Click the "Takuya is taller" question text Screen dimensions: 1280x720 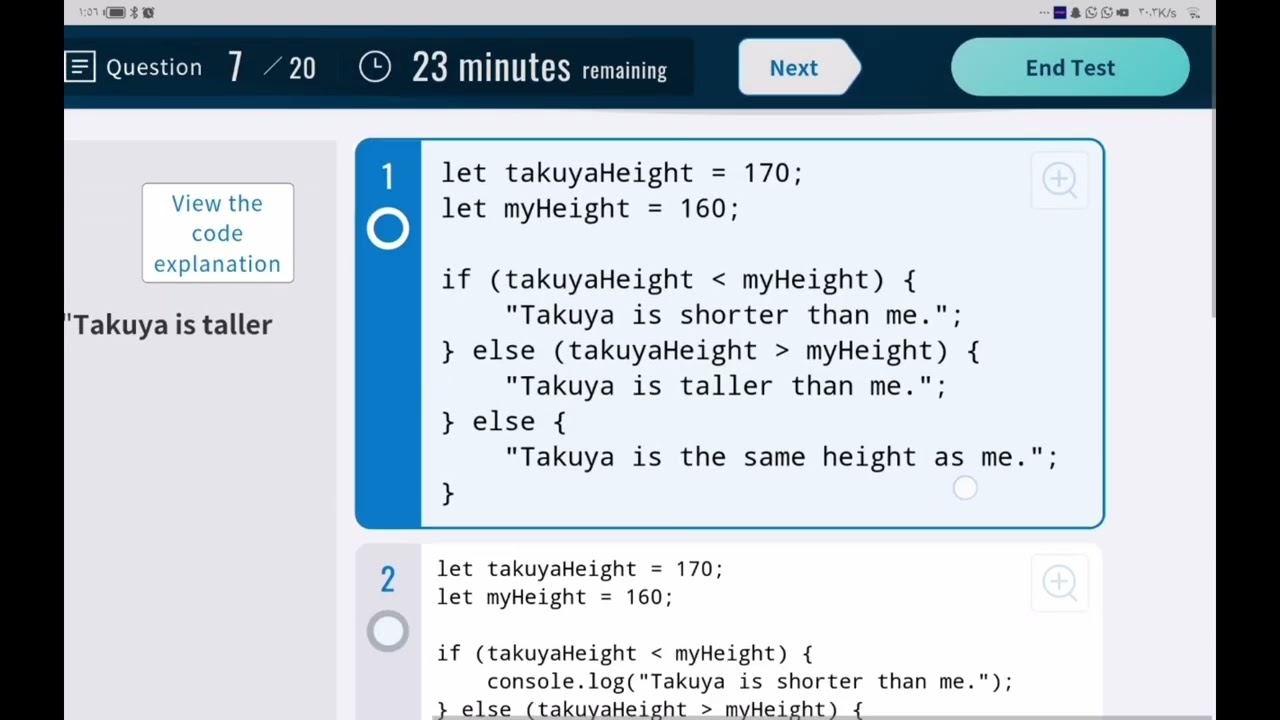pos(171,325)
